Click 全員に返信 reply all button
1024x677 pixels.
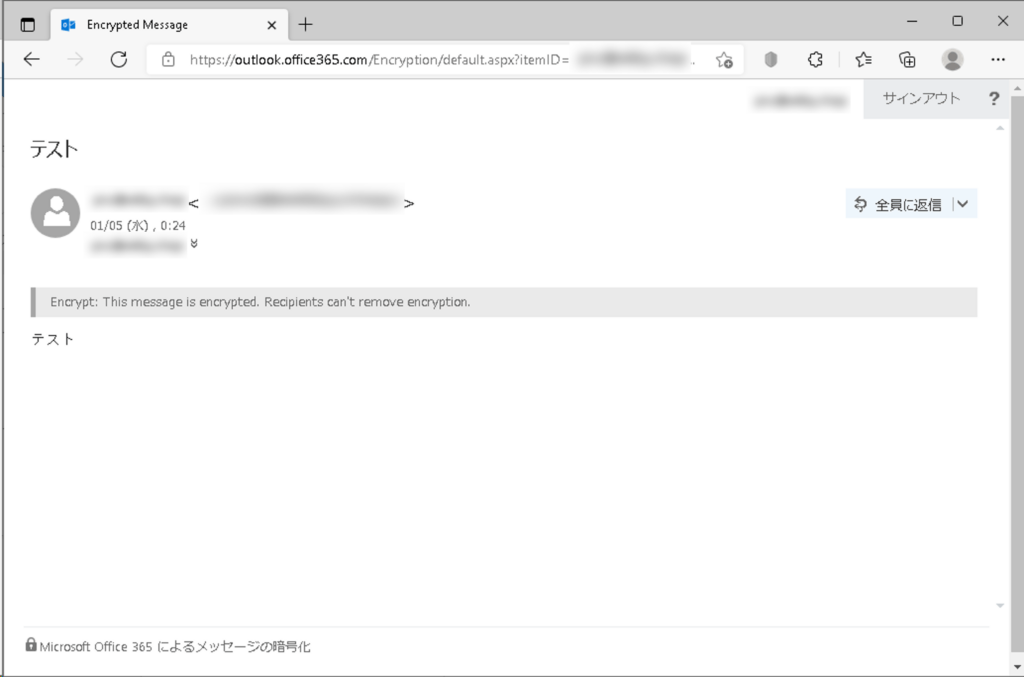click(x=899, y=204)
